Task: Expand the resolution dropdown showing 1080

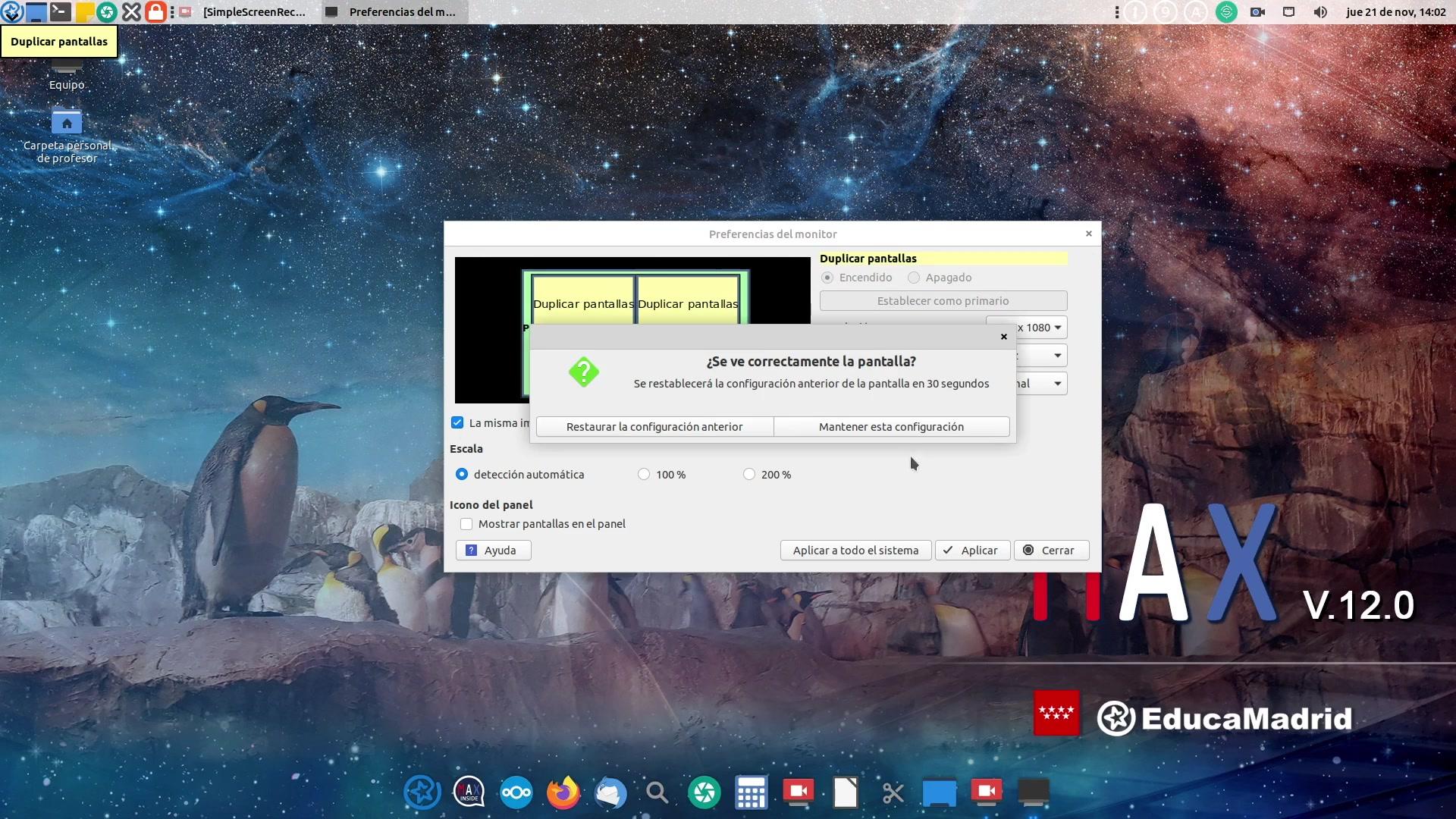Action: coord(1057,328)
